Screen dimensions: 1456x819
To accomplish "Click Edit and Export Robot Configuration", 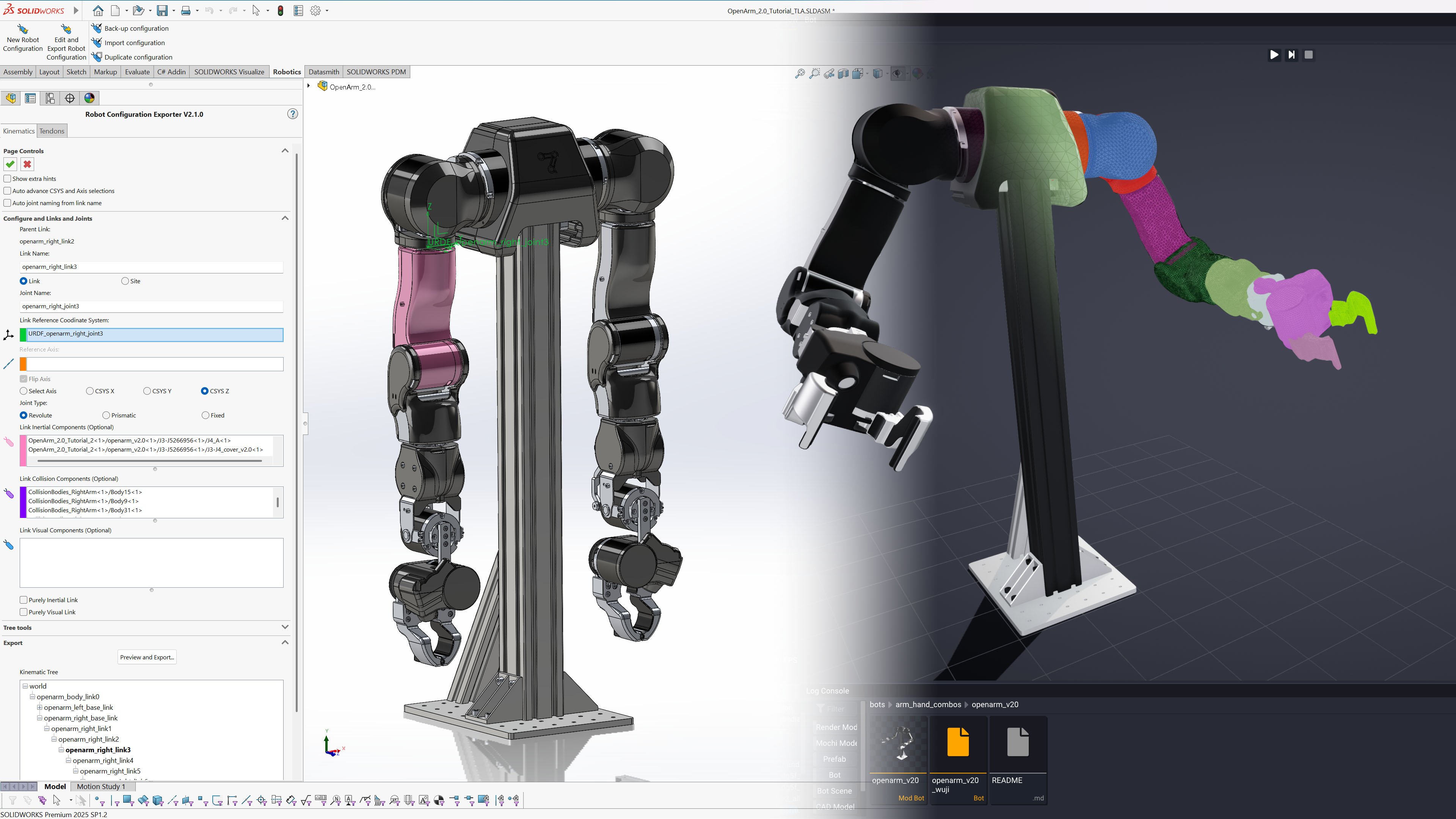I will coord(66,42).
